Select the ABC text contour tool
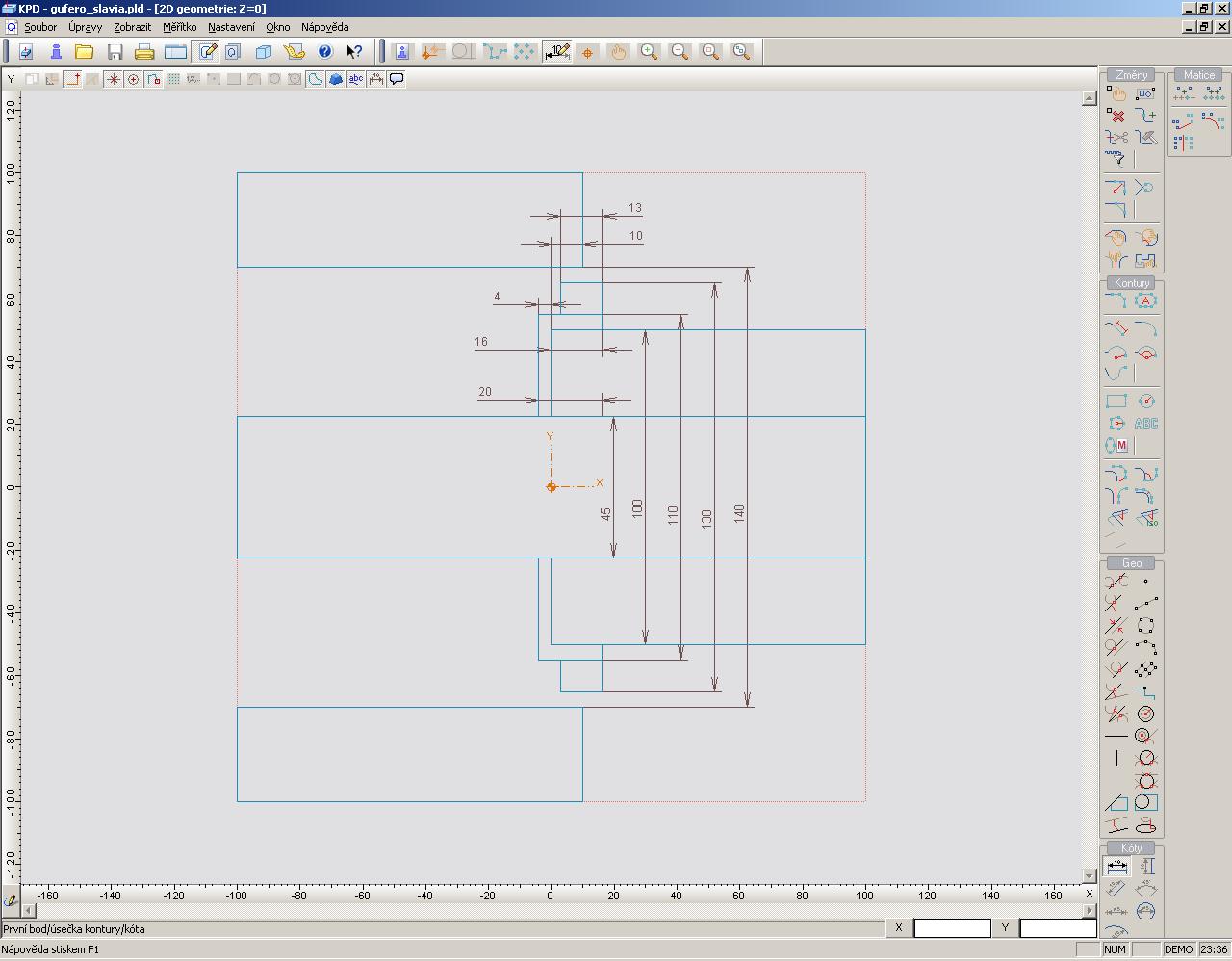Viewport: 1232px width, 961px height. pos(1145,424)
